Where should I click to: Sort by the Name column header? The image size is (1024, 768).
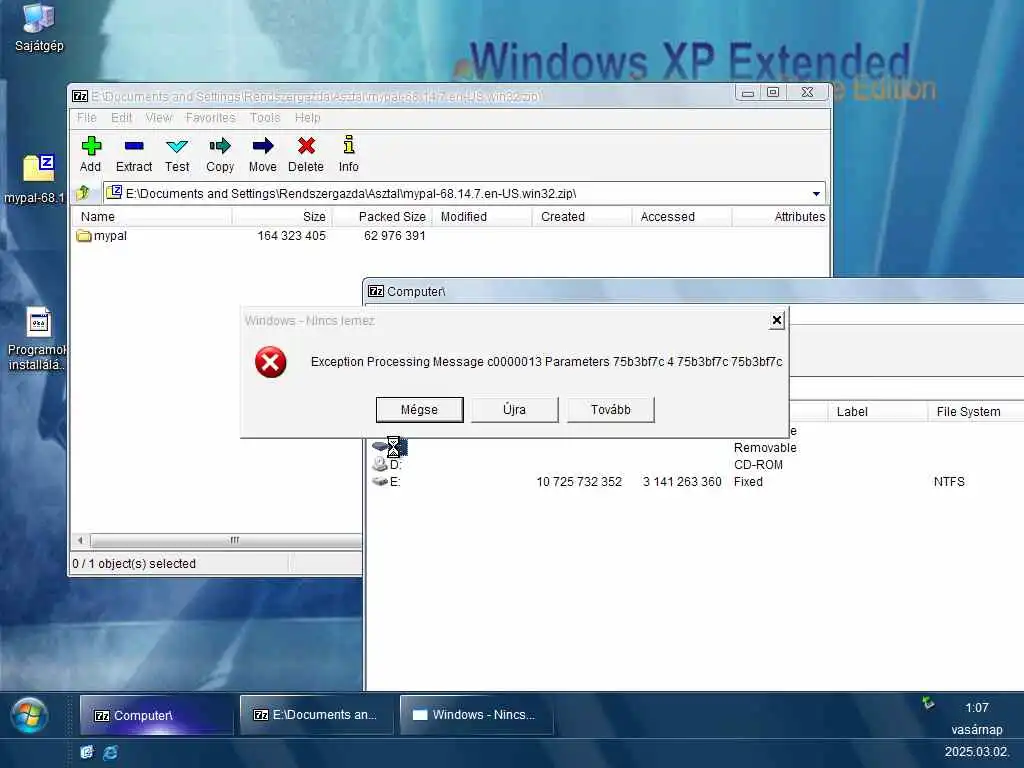pyautogui.click(x=152, y=217)
